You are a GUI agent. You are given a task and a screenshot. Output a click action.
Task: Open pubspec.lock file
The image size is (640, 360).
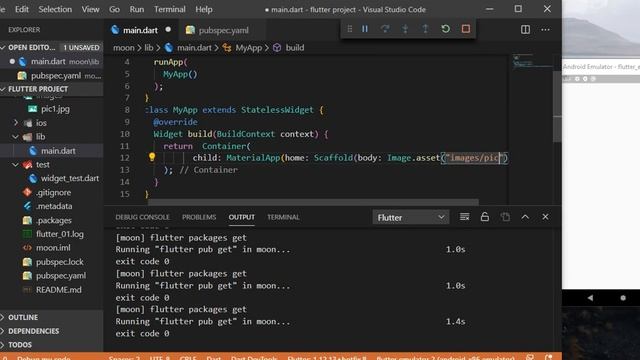point(60,262)
